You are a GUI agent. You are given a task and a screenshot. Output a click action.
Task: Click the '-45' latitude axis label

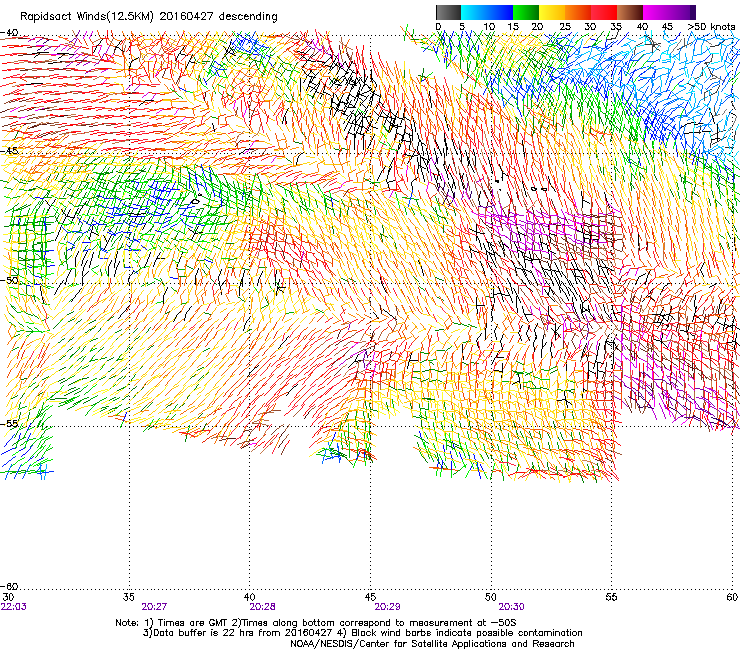pyautogui.click(x=9, y=151)
